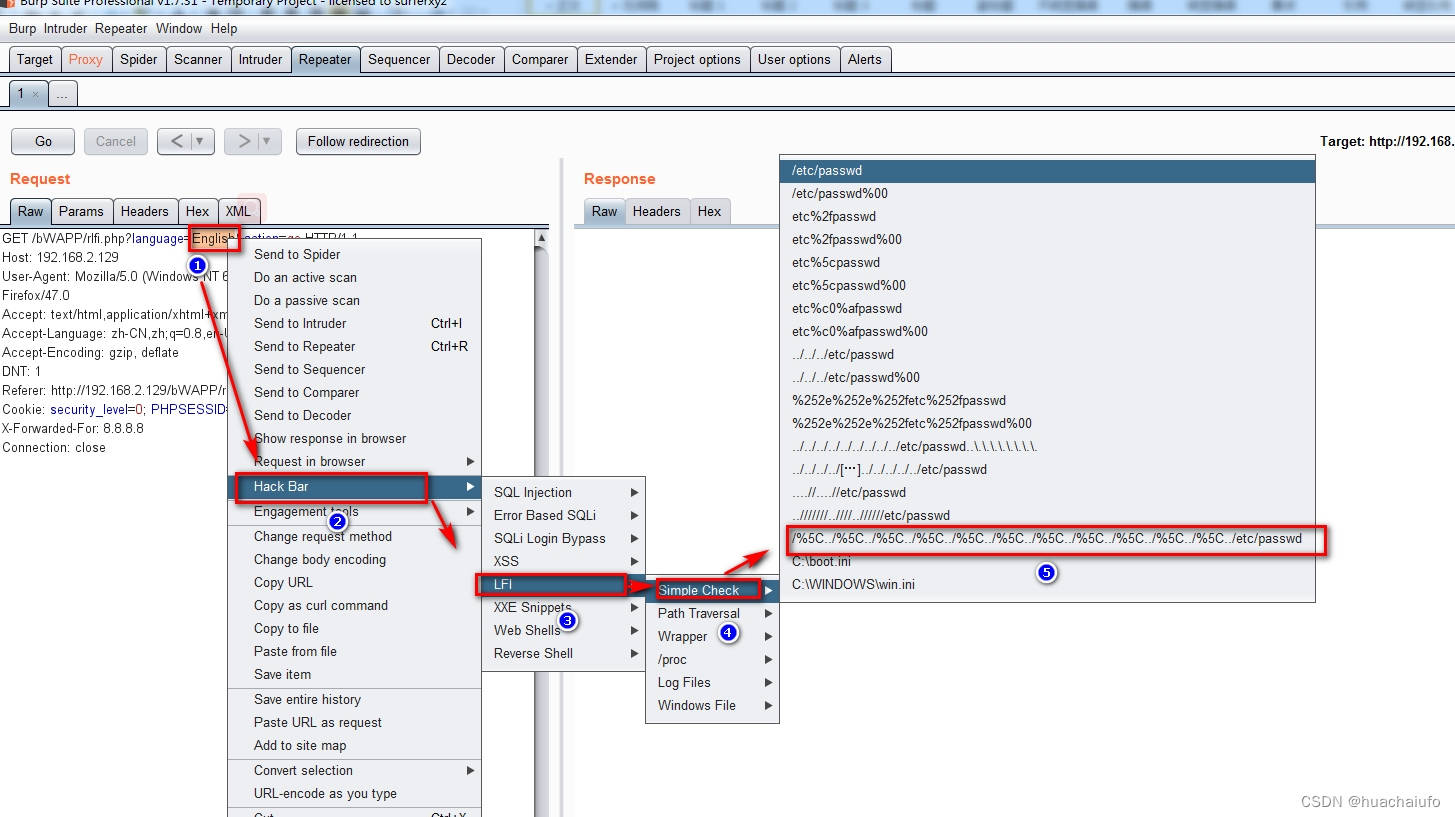Switch to the Target tab
1455x817 pixels.
[35, 59]
